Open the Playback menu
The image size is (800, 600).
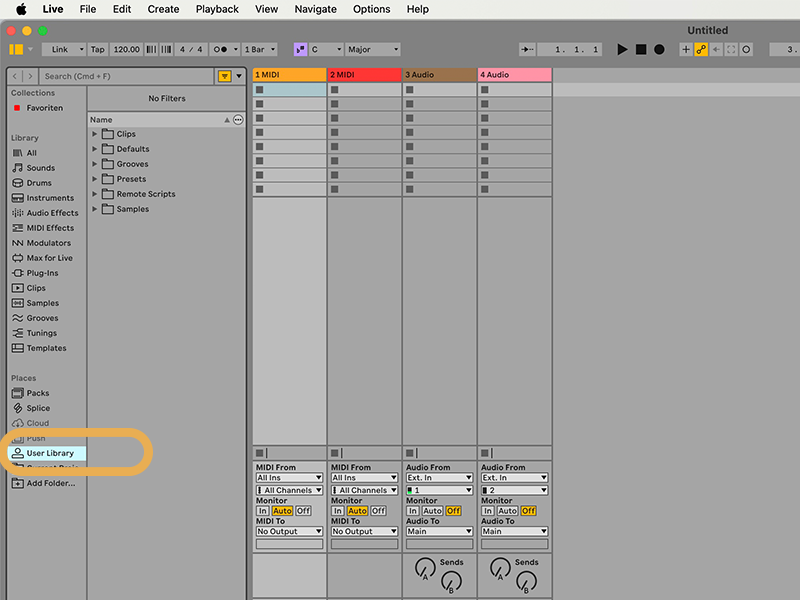click(x=217, y=9)
